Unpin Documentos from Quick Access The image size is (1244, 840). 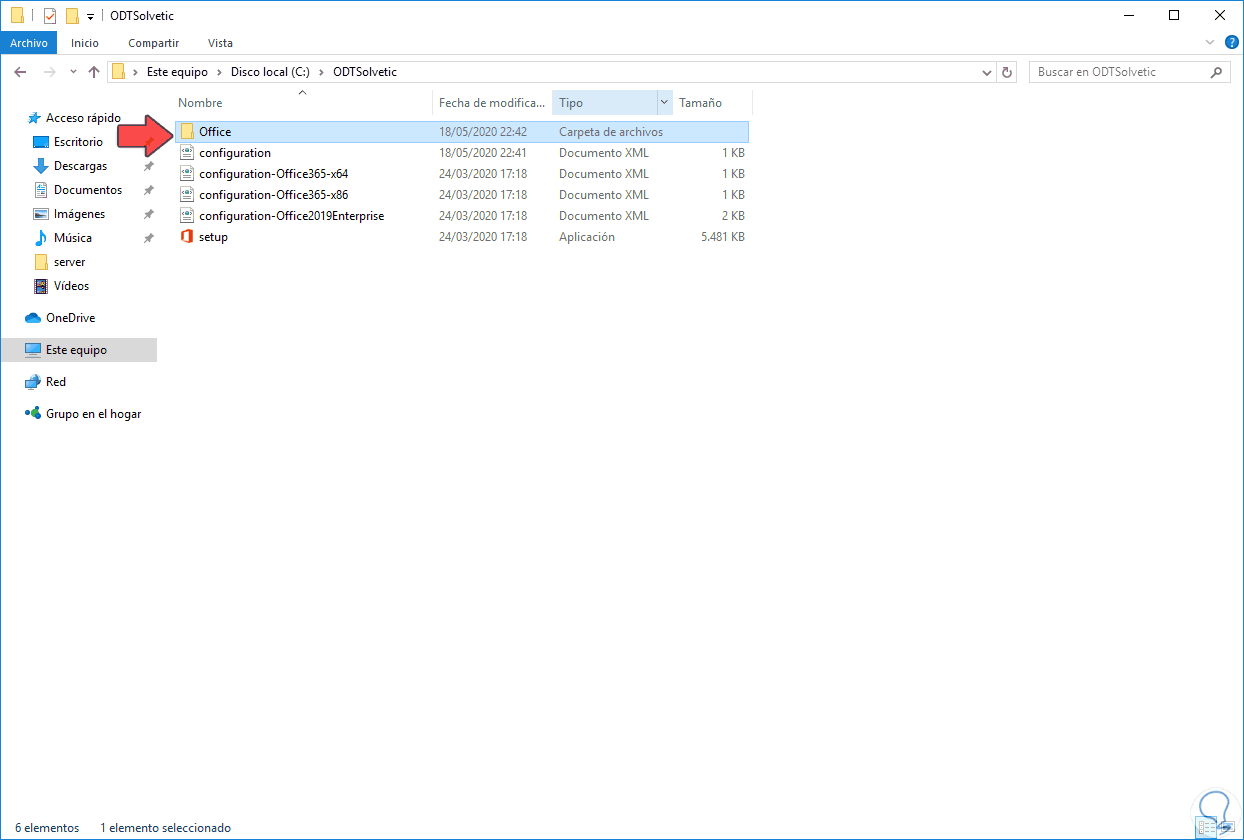(x=148, y=190)
